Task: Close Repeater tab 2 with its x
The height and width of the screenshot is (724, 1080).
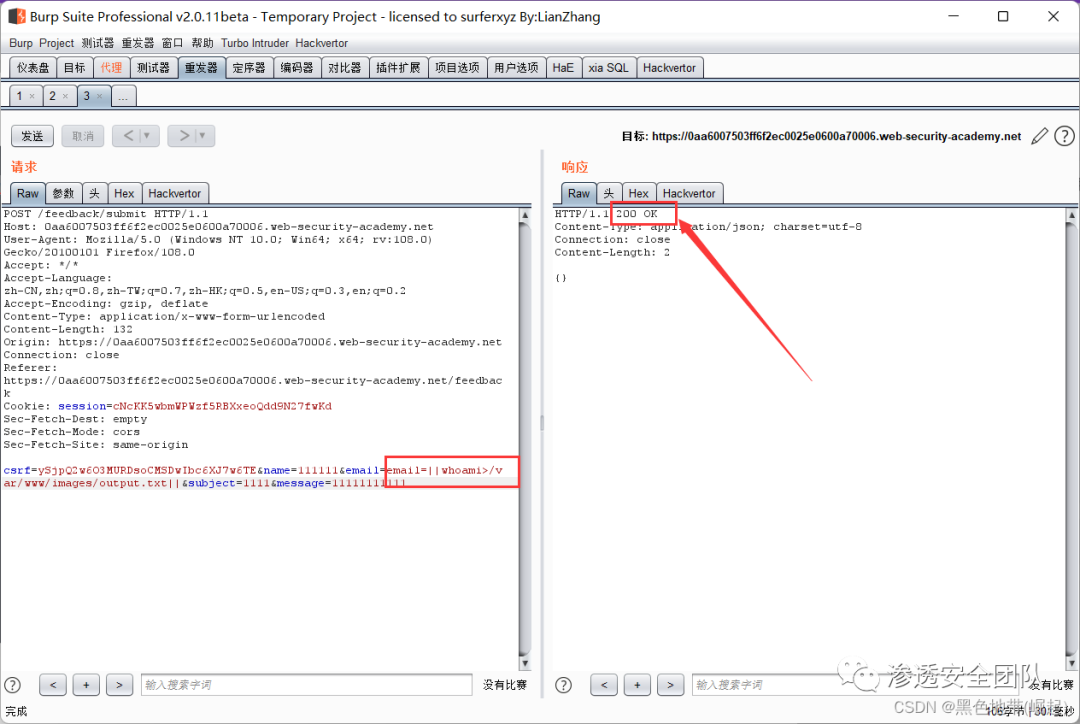Action: click(x=65, y=96)
